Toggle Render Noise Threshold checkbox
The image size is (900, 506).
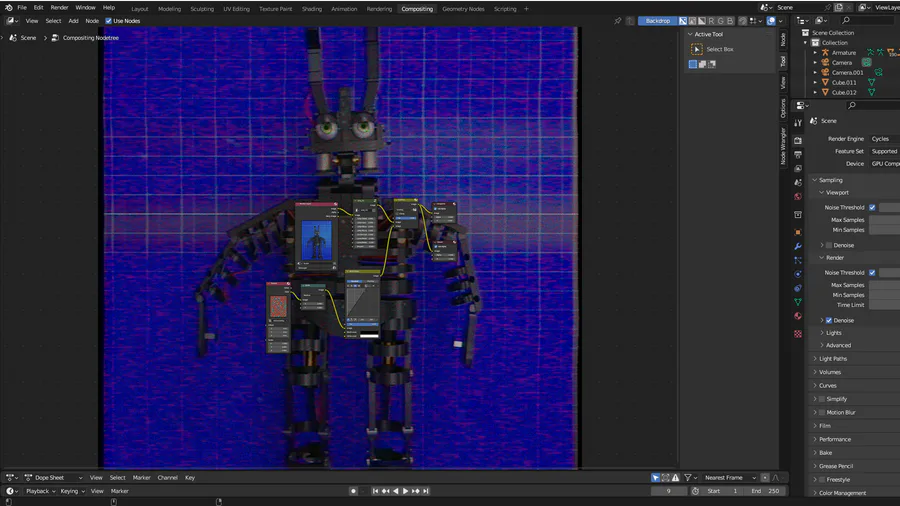click(872, 273)
